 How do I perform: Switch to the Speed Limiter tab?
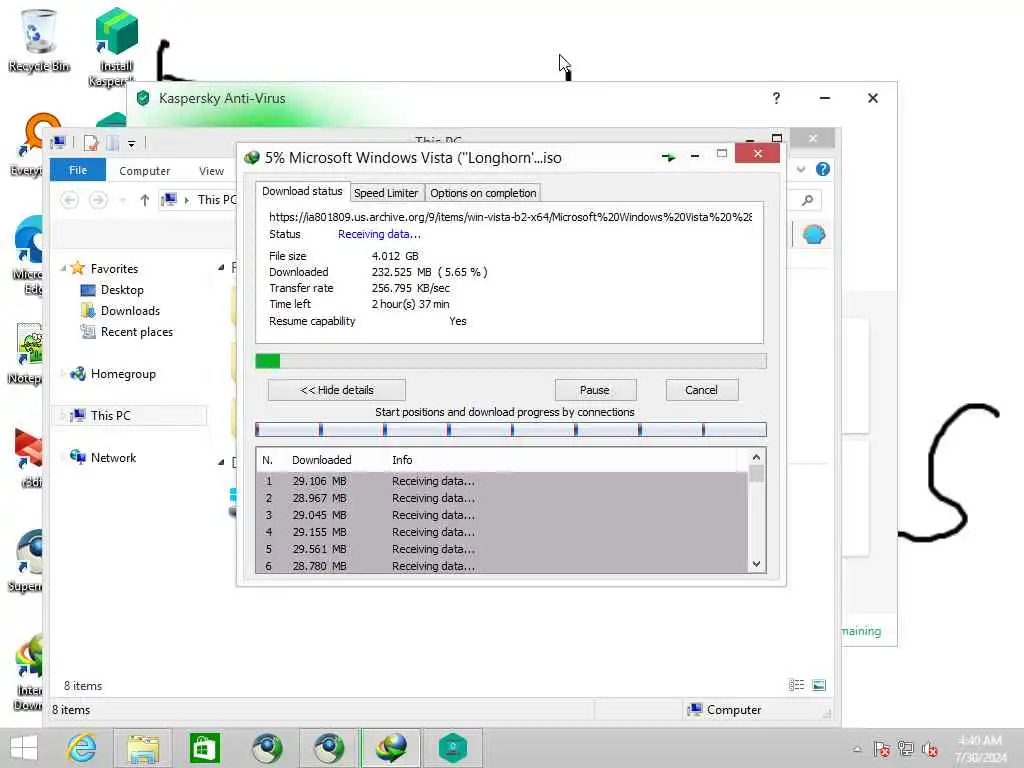click(x=385, y=193)
